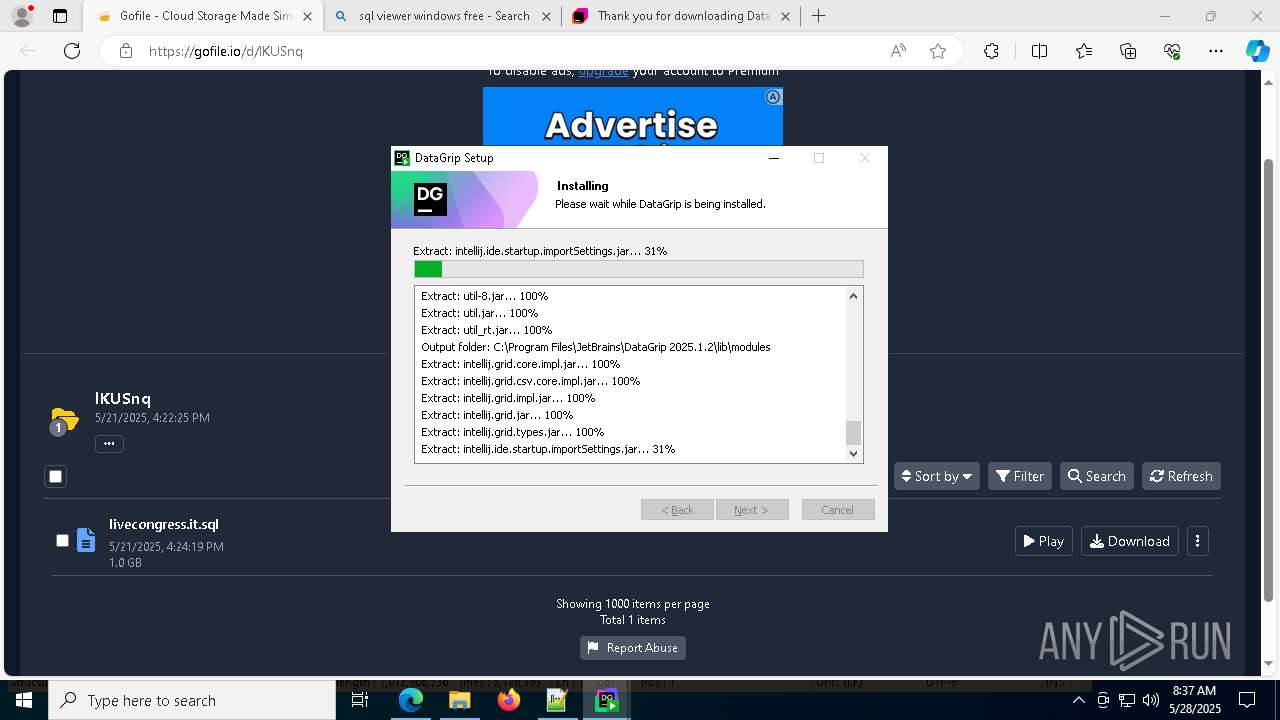Viewport: 1280px width, 720px height.
Task: Open the notification center icon
Action: click(x=1247, y=701)
